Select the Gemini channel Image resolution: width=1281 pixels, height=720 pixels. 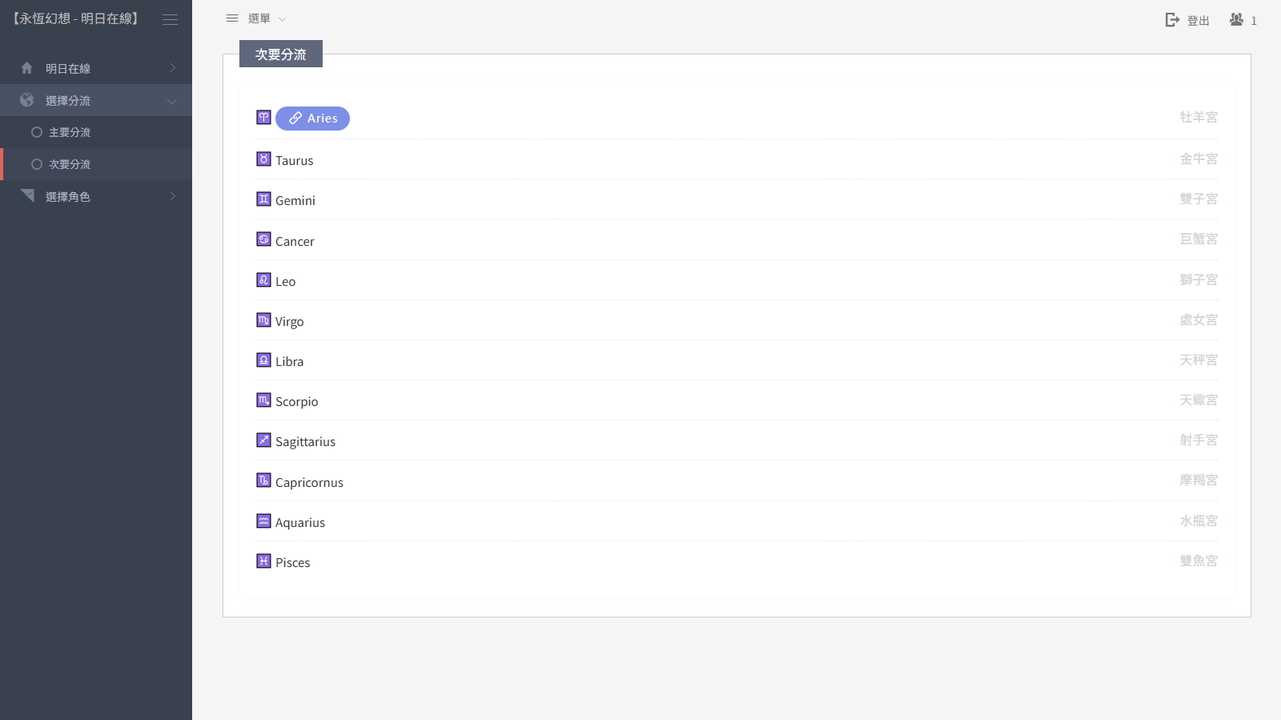[x=295, y=200]
